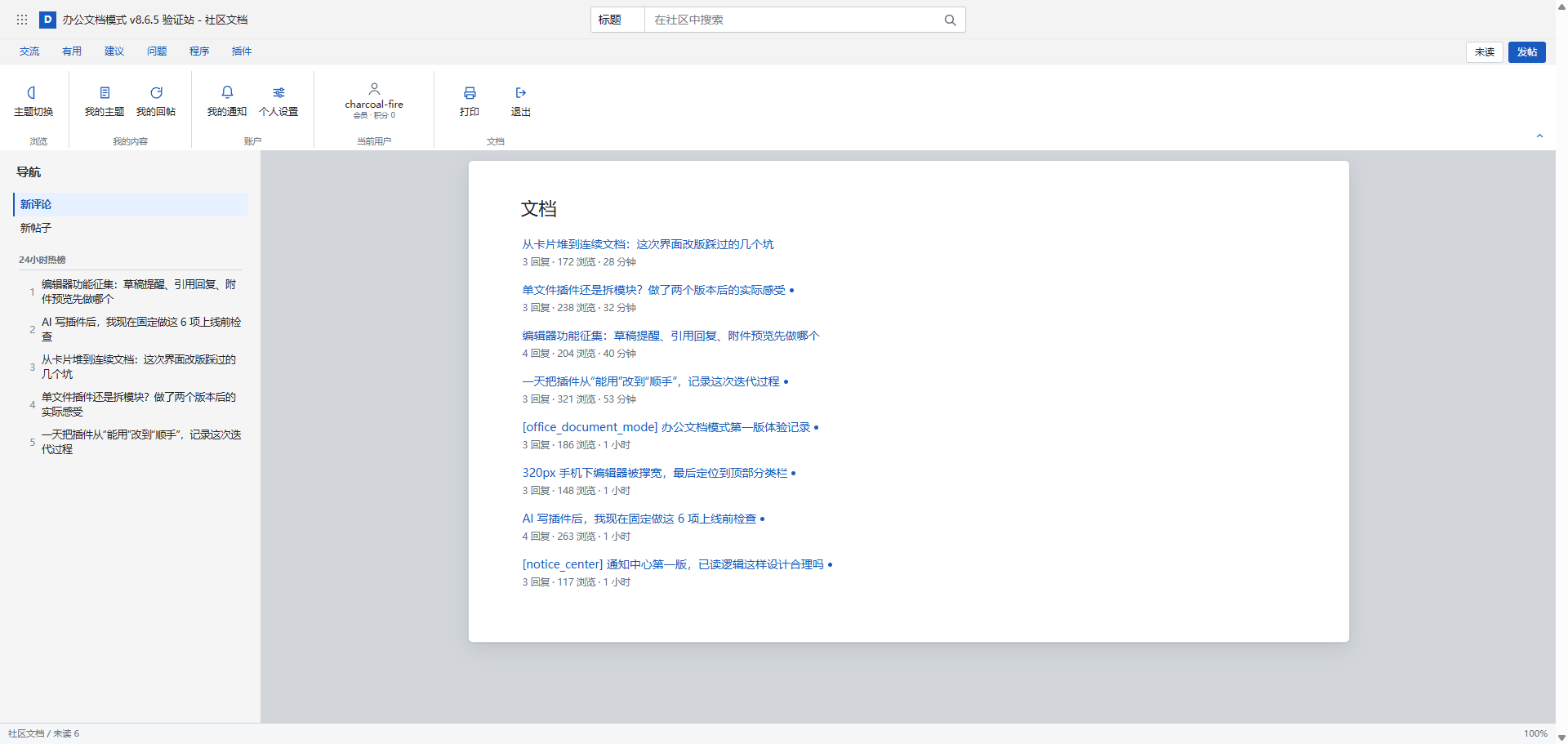
Task: Open post AI 写插件后 in document list
Action: coord(639,519)
